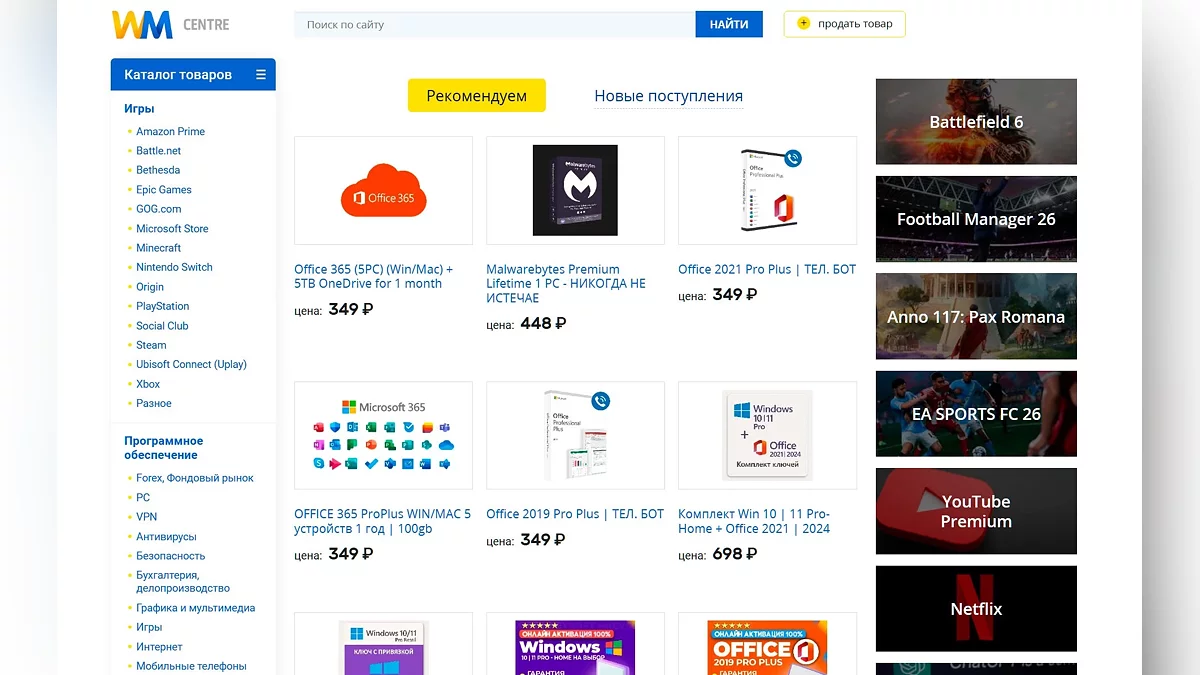The width and height of the screenshot is (1200, 675).
Task: Open the Графика и мультимедиа category
Action: click(195, 608)
